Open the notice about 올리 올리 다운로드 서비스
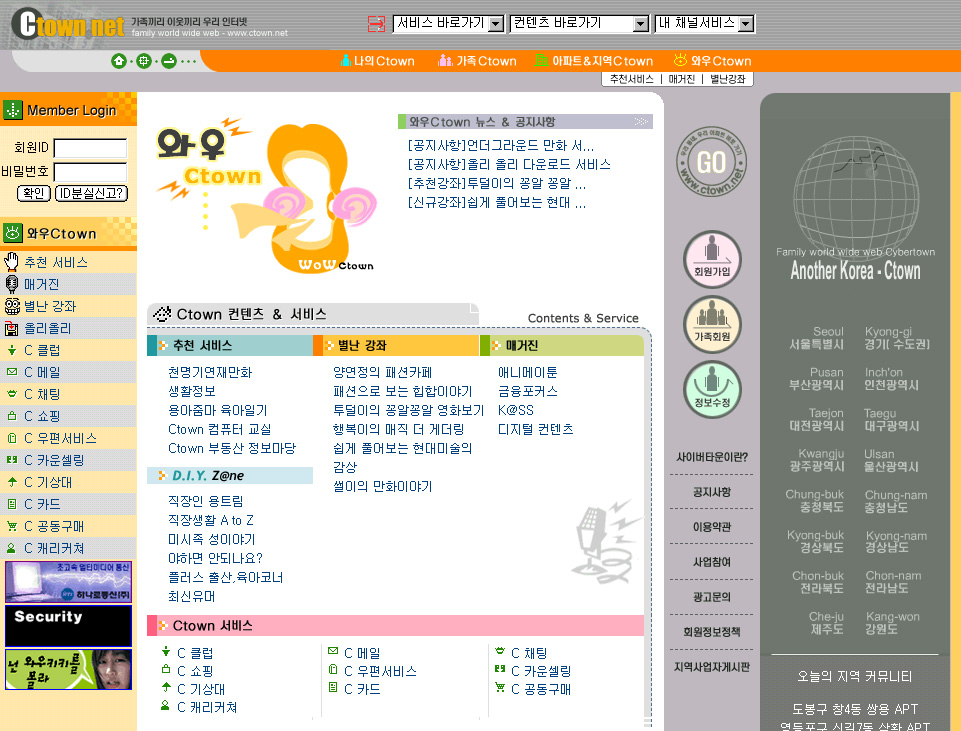 coord(509,164)
